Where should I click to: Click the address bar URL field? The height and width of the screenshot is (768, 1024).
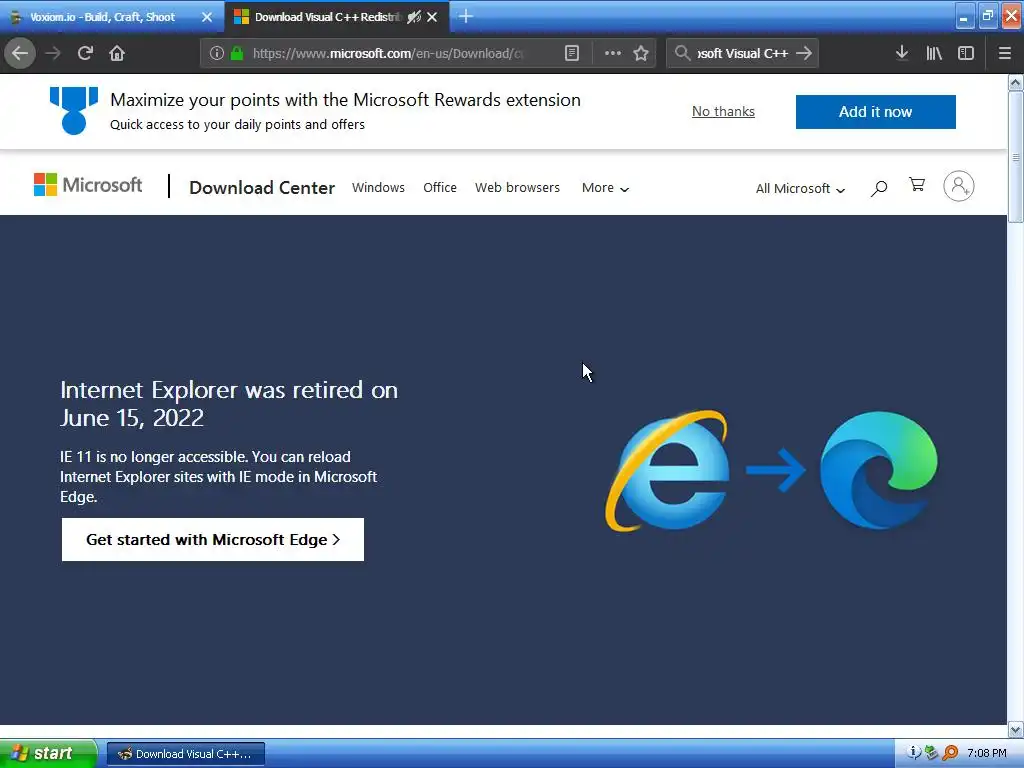tap(388, 54)
